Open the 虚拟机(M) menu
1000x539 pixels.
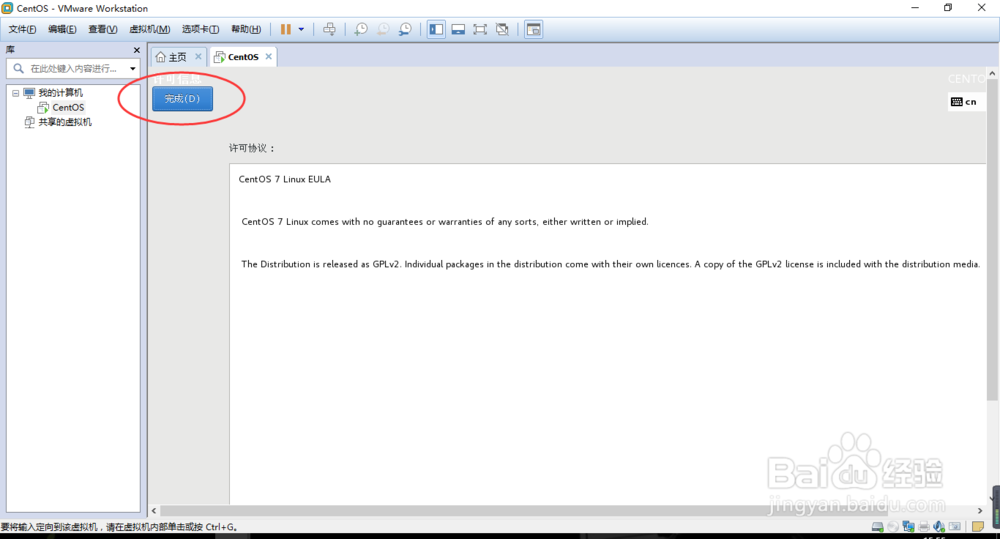(x=149, y=29)
